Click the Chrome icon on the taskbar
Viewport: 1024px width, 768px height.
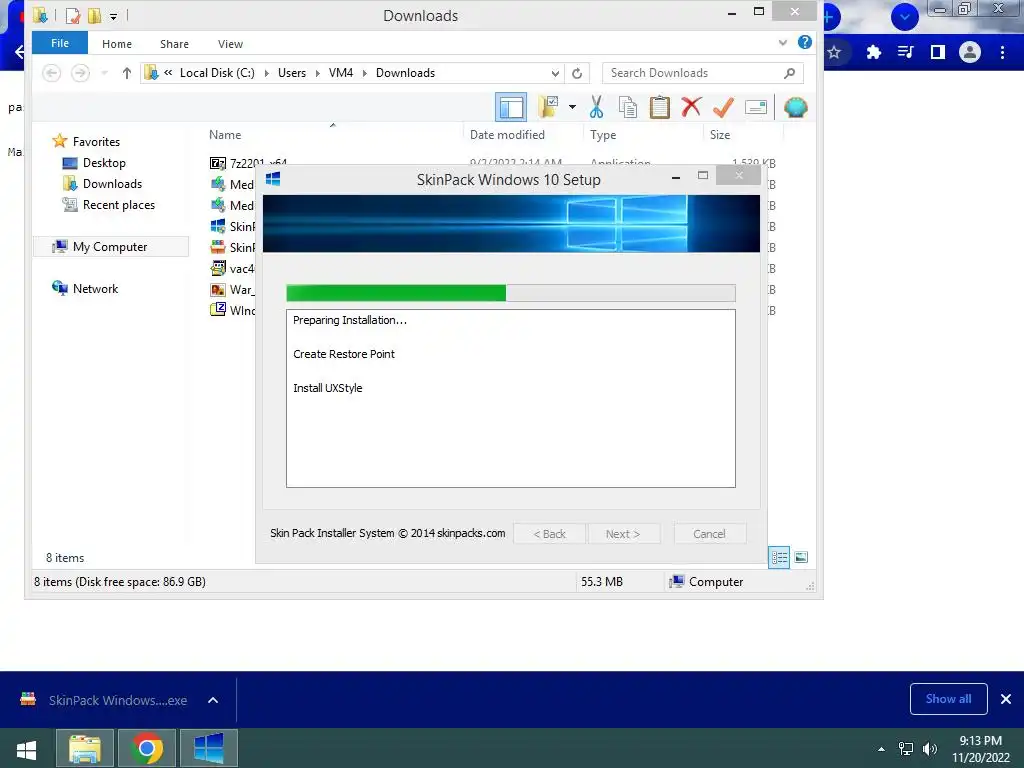click(x=147, y=748)
